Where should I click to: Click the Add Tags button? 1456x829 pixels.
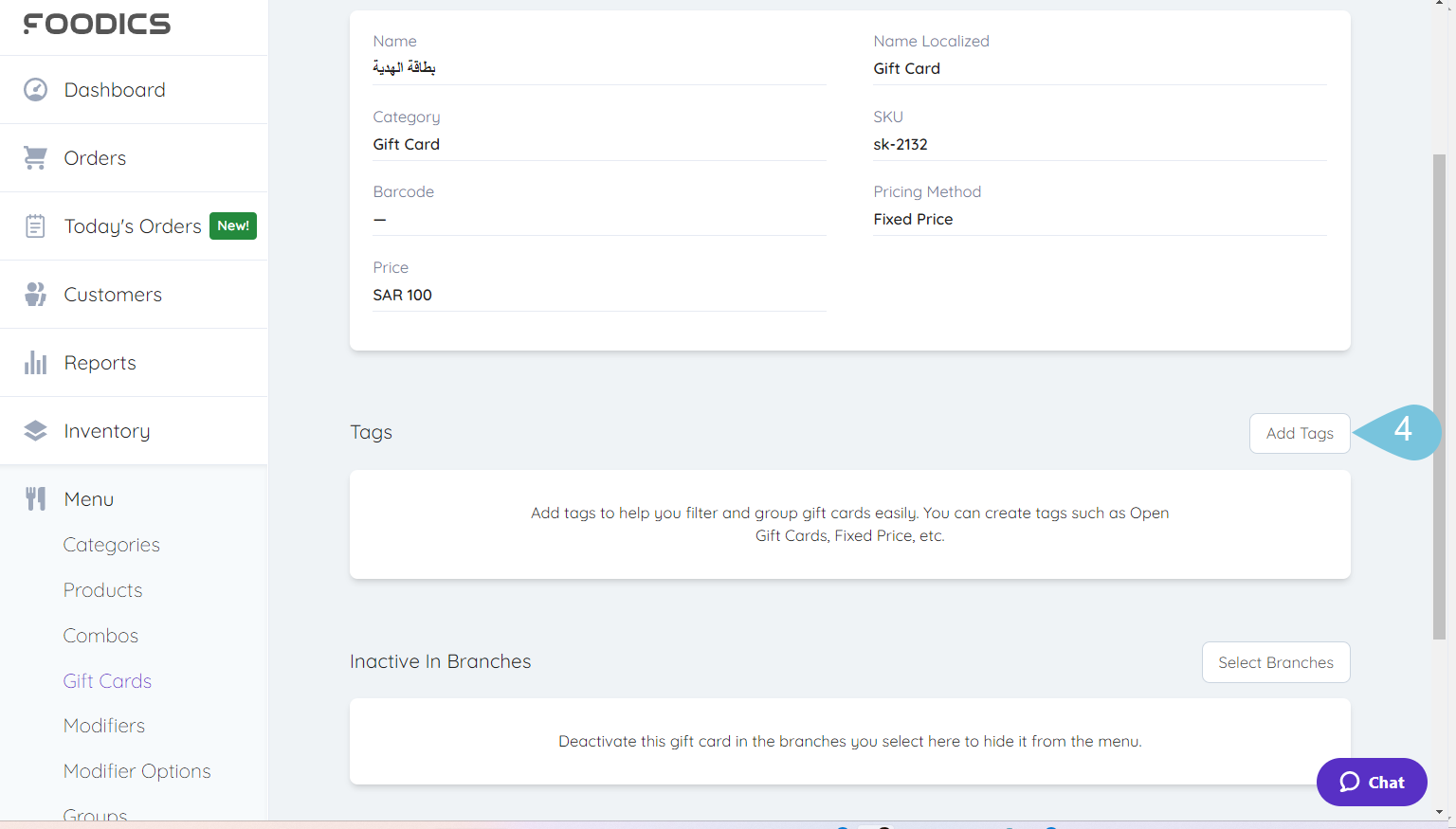(1300, 433)
